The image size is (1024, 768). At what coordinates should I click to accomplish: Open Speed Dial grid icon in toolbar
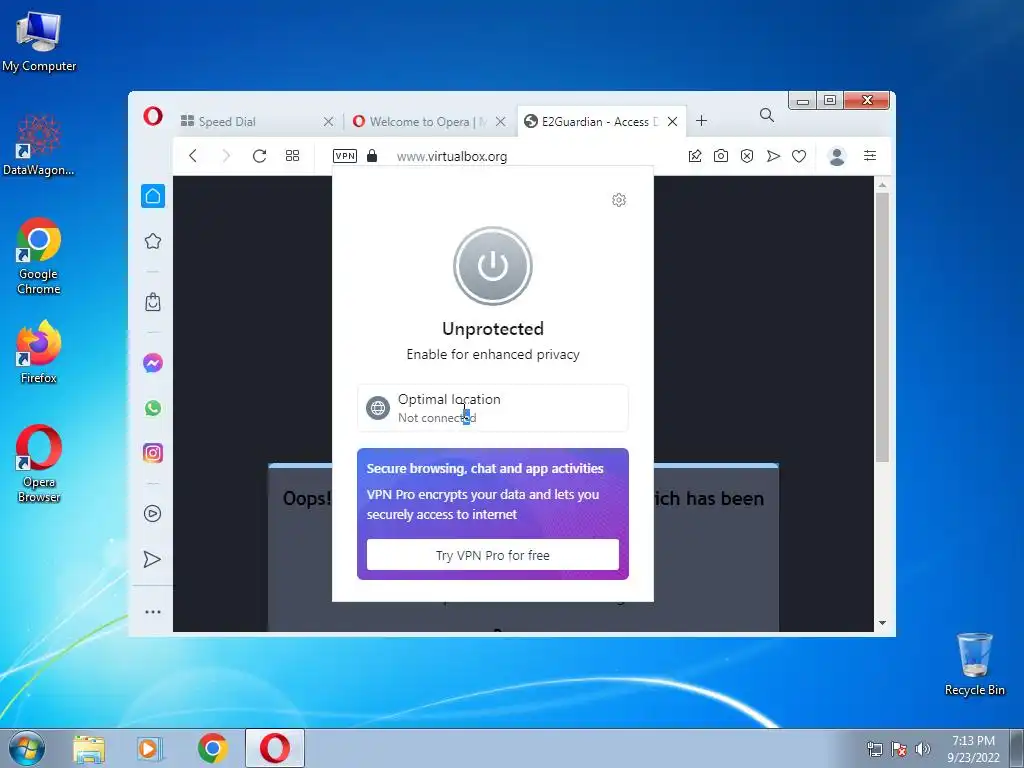pos(292,155)
